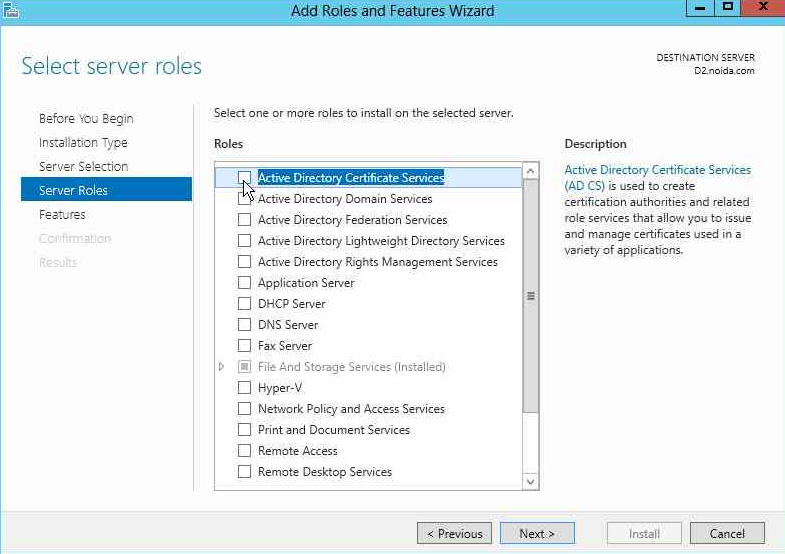Viewport: 785px width, 554px height.
Task: Click roles list scroll down arrow
Action: click(531, 481)
